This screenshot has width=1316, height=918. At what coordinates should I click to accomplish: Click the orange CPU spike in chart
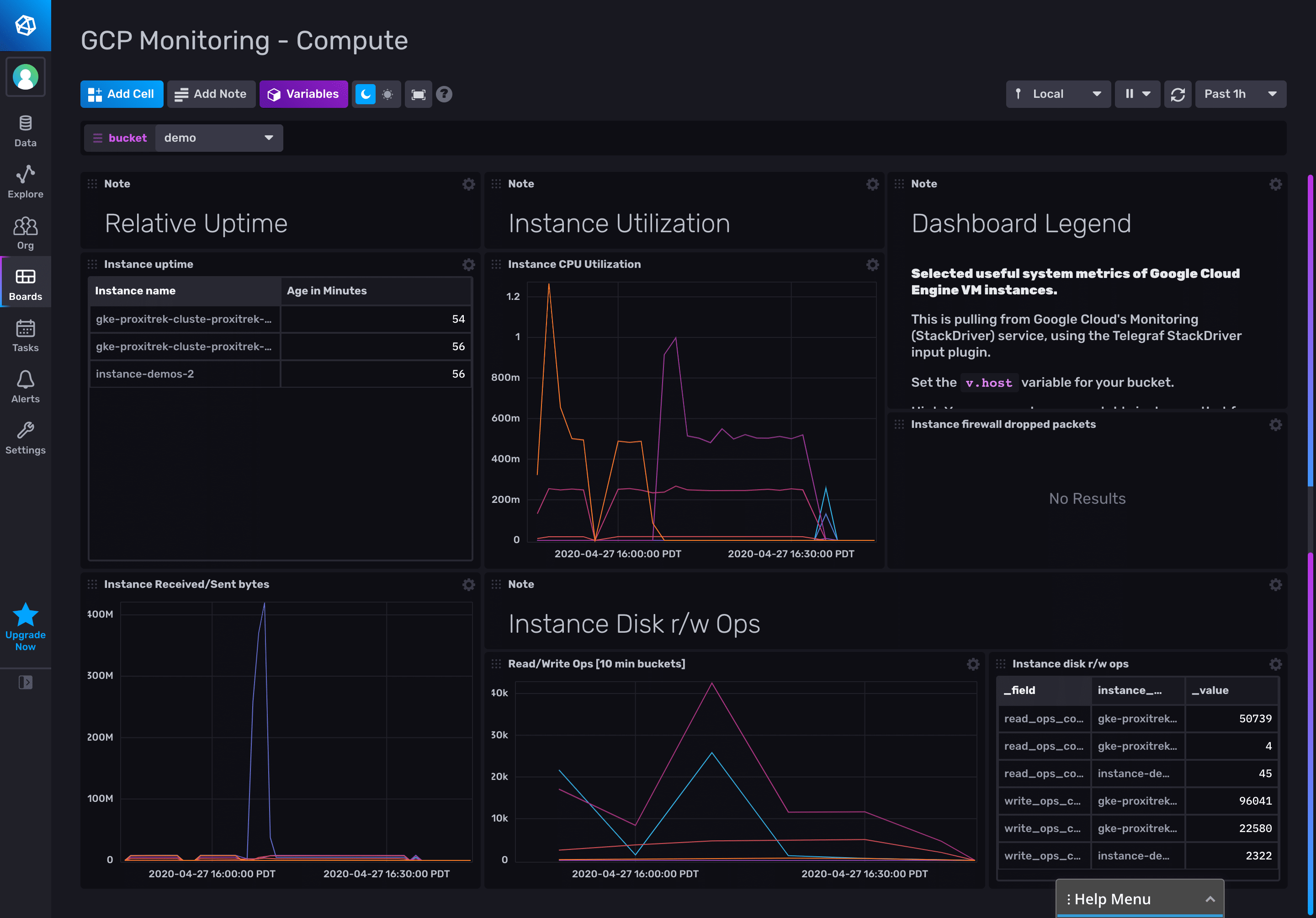click(548, 285)
